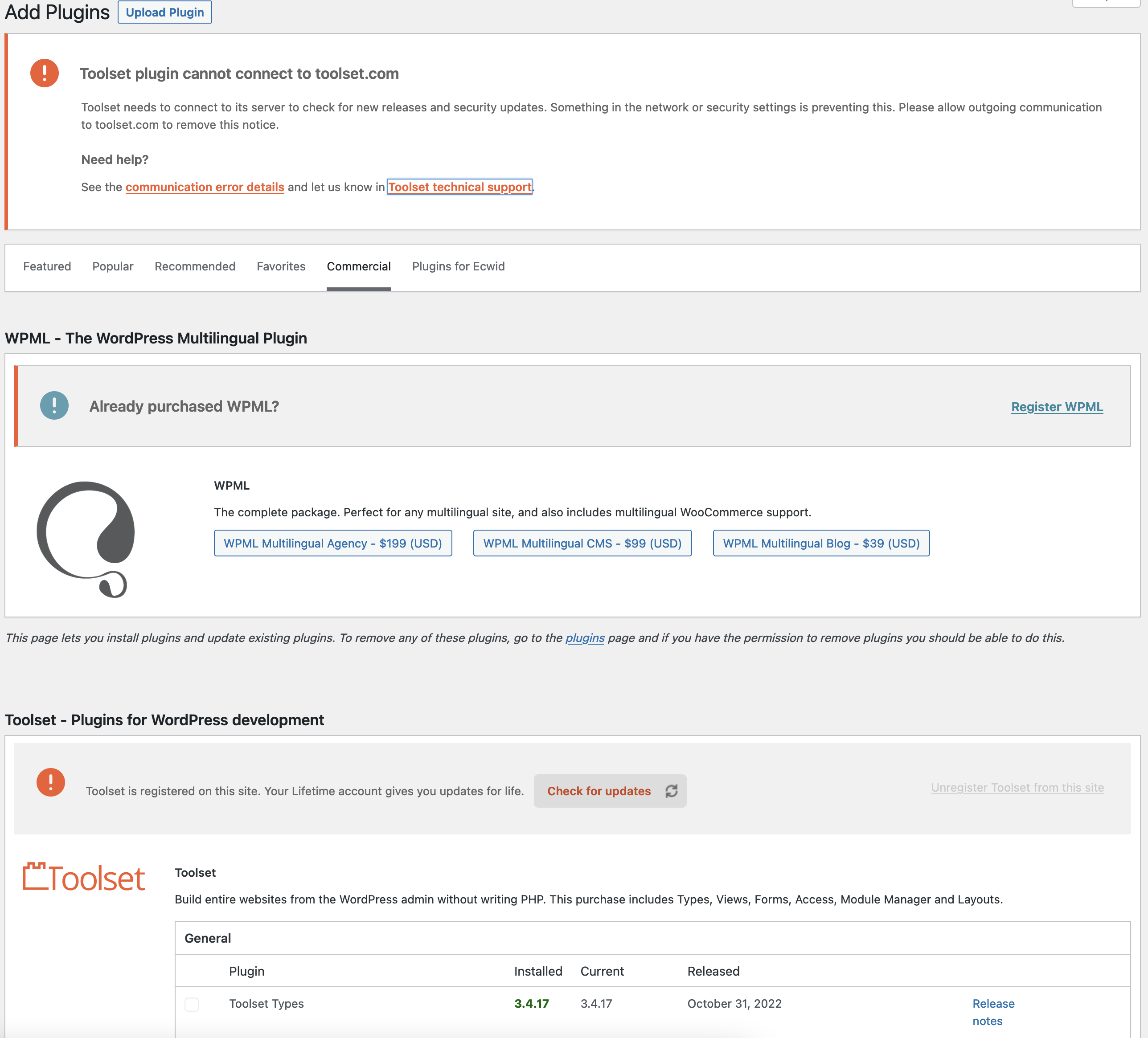Click the WPML logo image

coord(86,539)
